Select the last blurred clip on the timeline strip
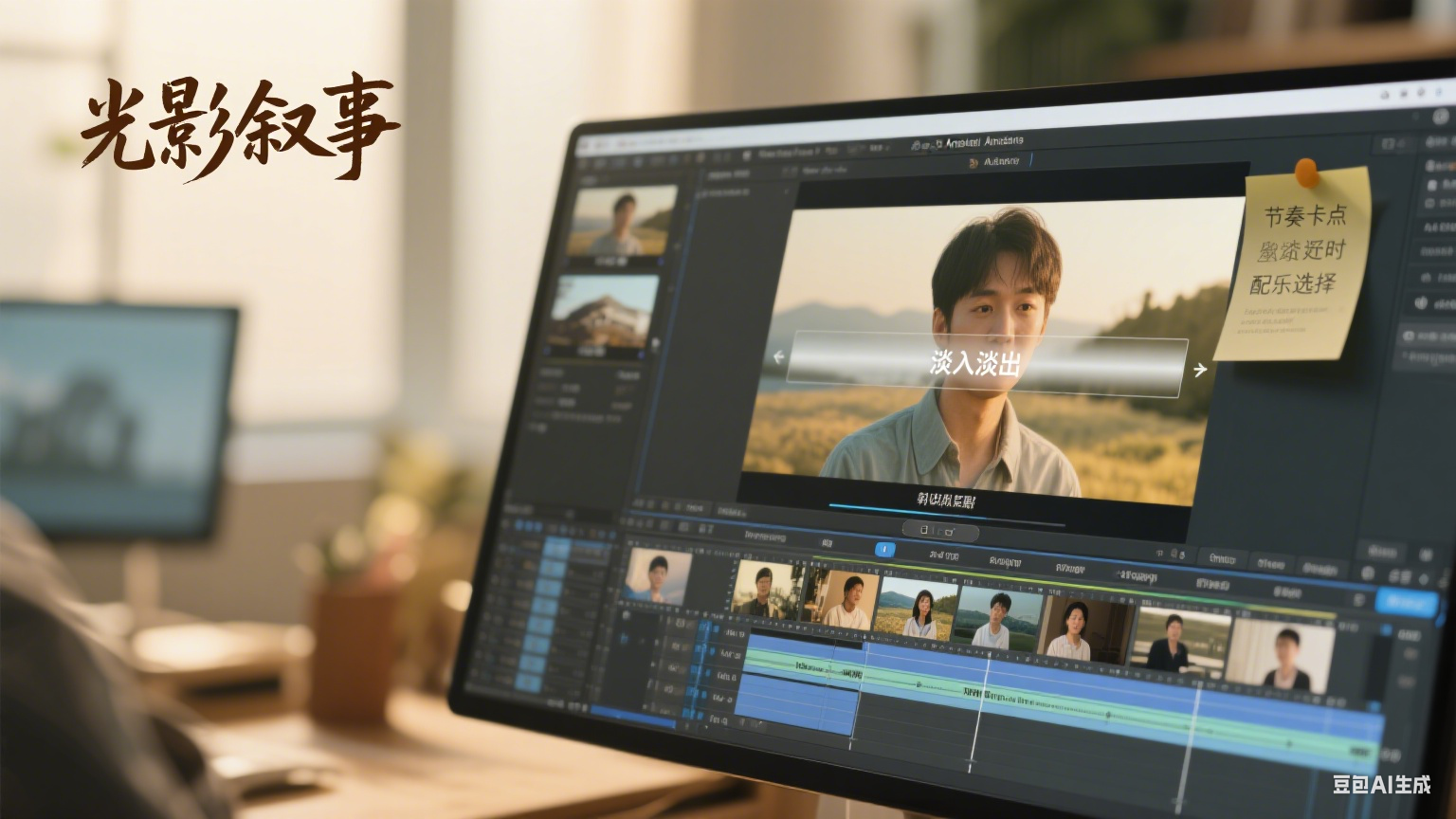Image resolution: width=1456 pixels, height=819 pixels. (1280, 652)
